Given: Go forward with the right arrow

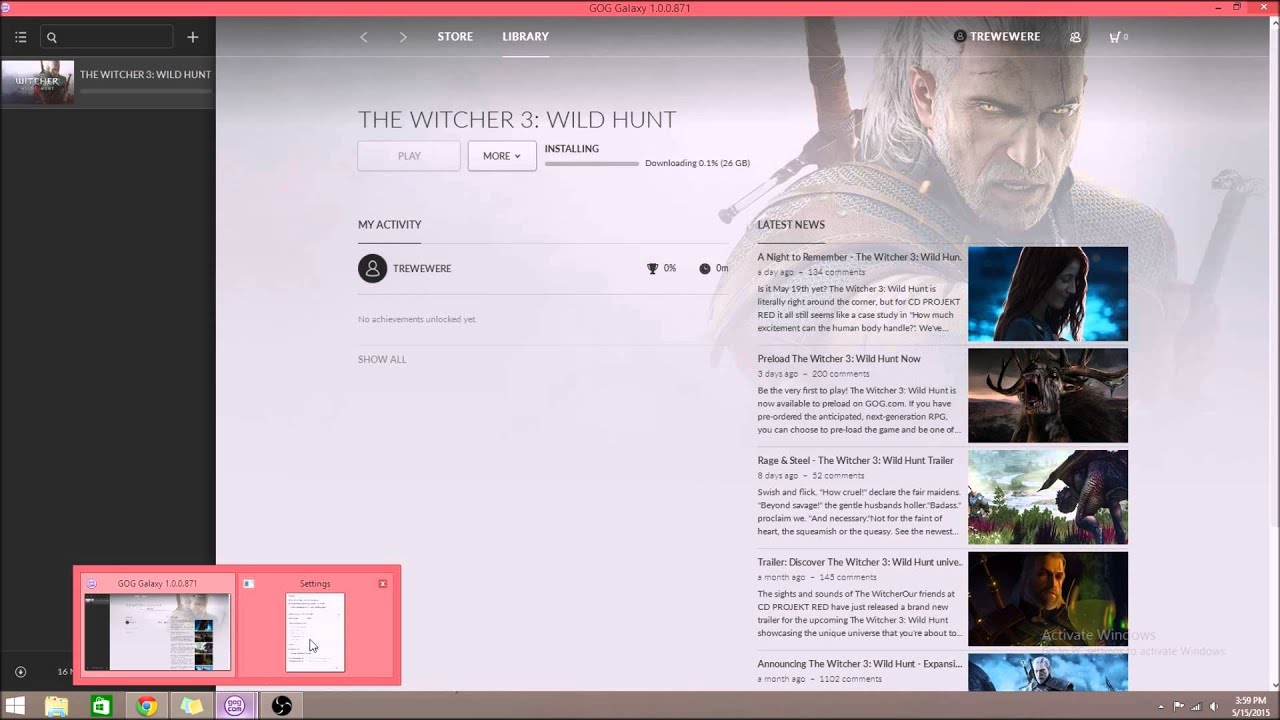Looking at the screenshot, I should (403, 37).
